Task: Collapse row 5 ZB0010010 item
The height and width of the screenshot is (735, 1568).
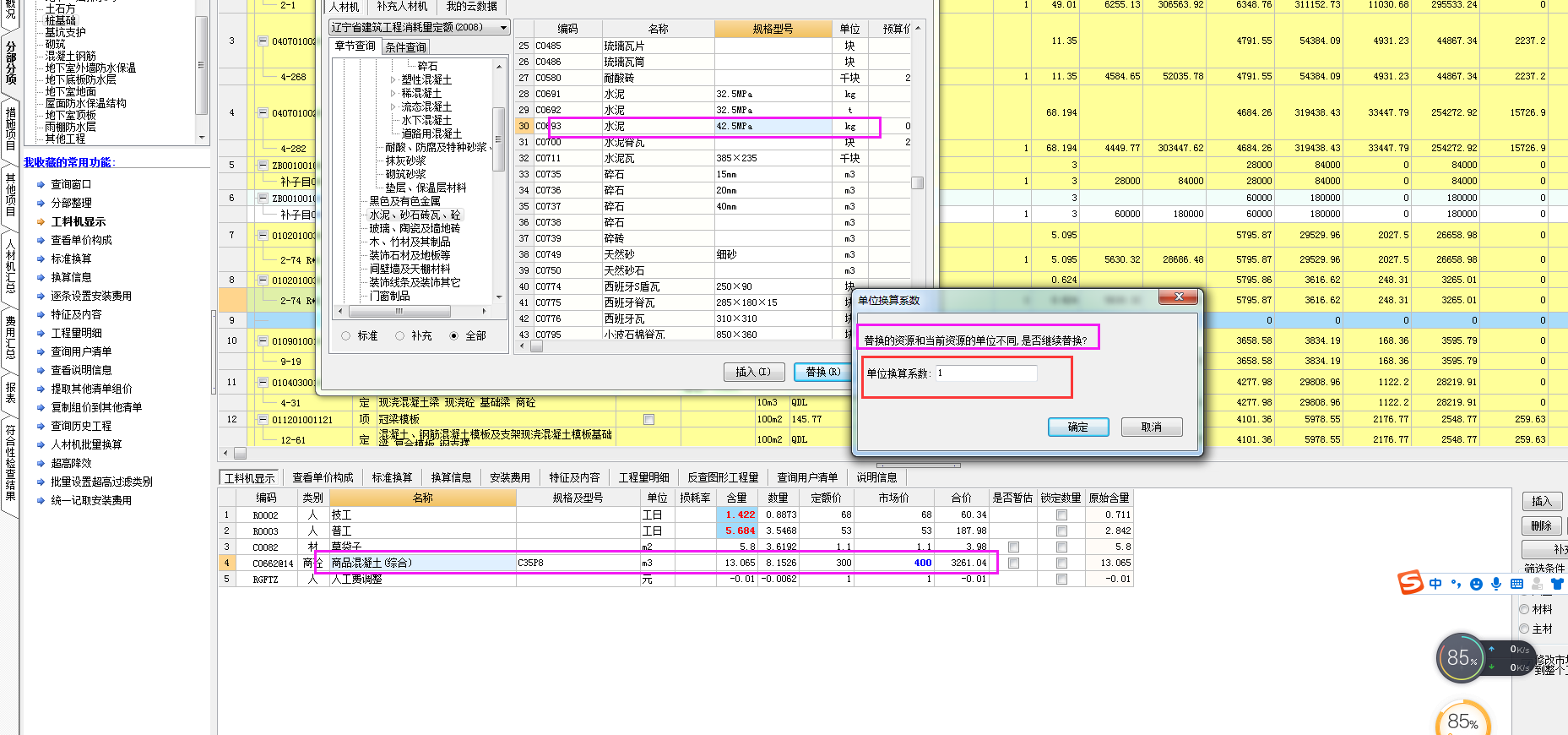Action: click(263, 166)
